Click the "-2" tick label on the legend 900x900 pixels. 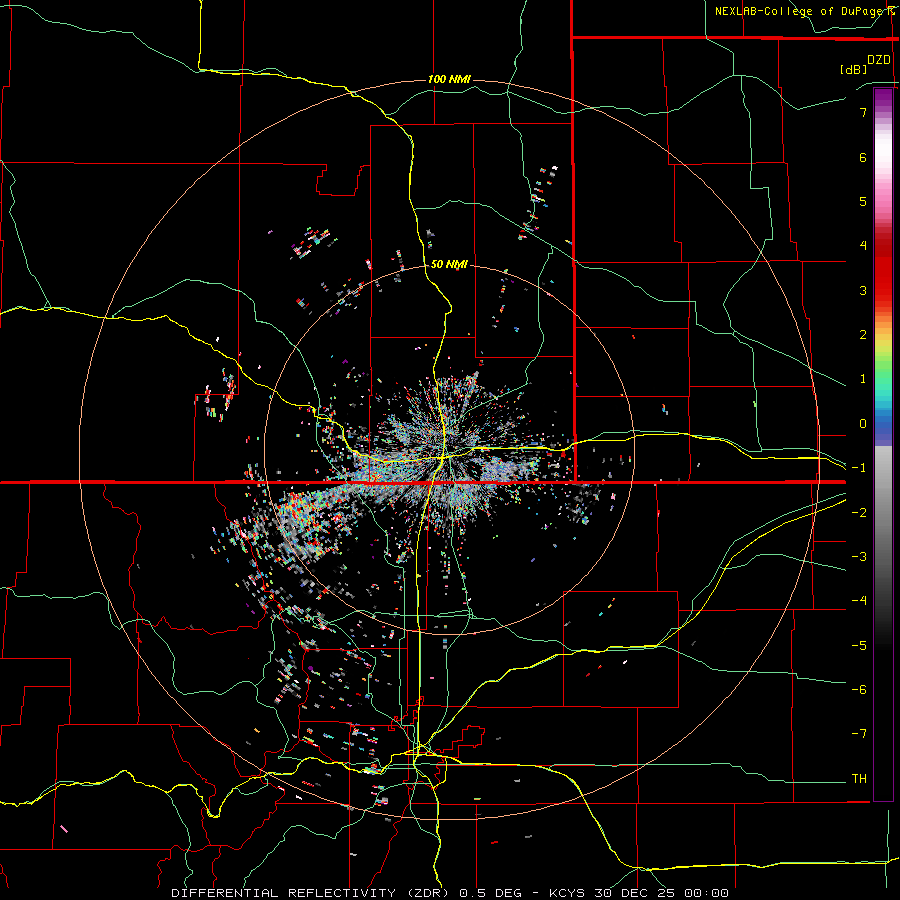859,513
